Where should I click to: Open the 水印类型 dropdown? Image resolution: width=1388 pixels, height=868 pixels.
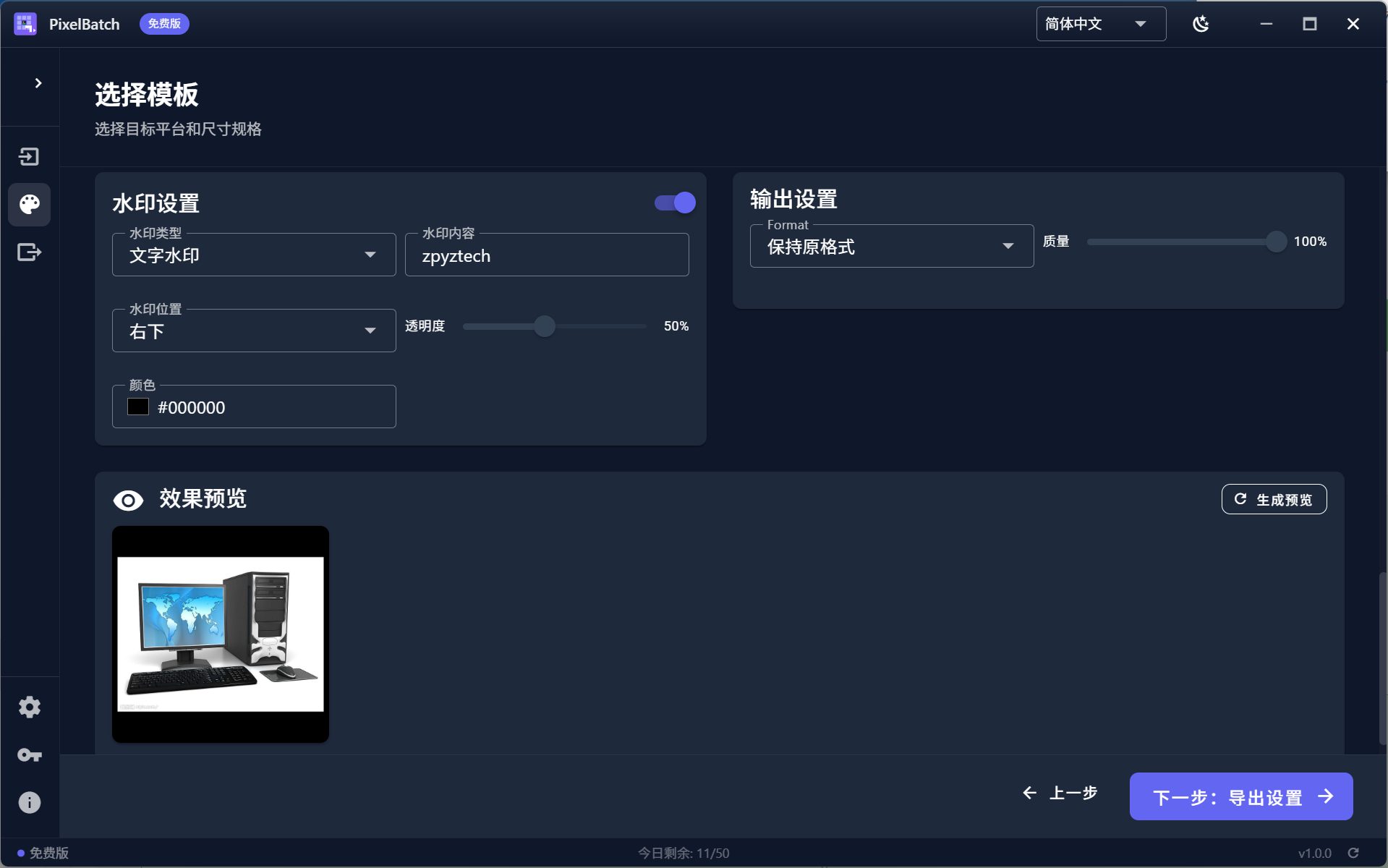[253, 255]
